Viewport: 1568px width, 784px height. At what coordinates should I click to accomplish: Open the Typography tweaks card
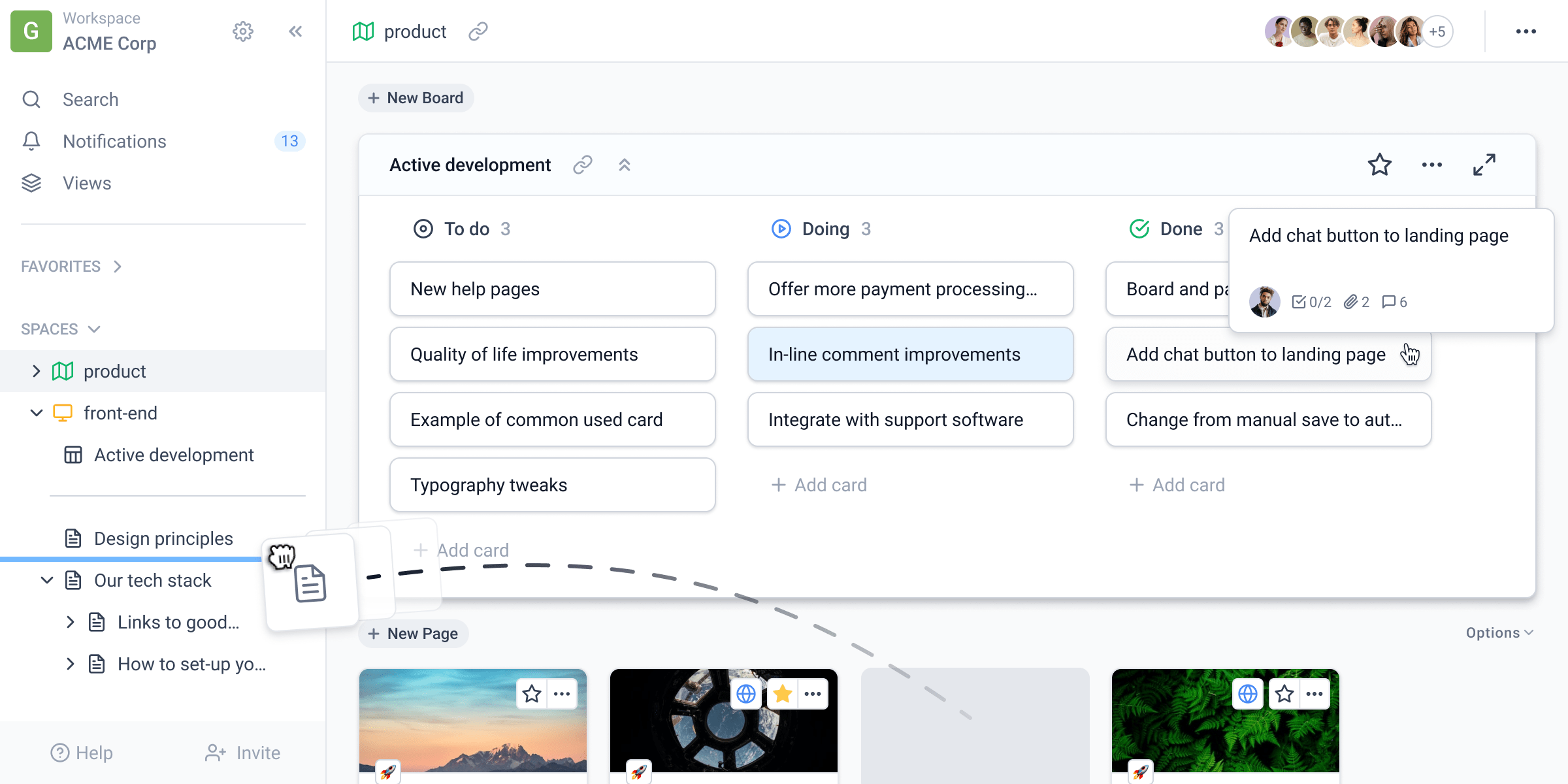pos(552,485)
